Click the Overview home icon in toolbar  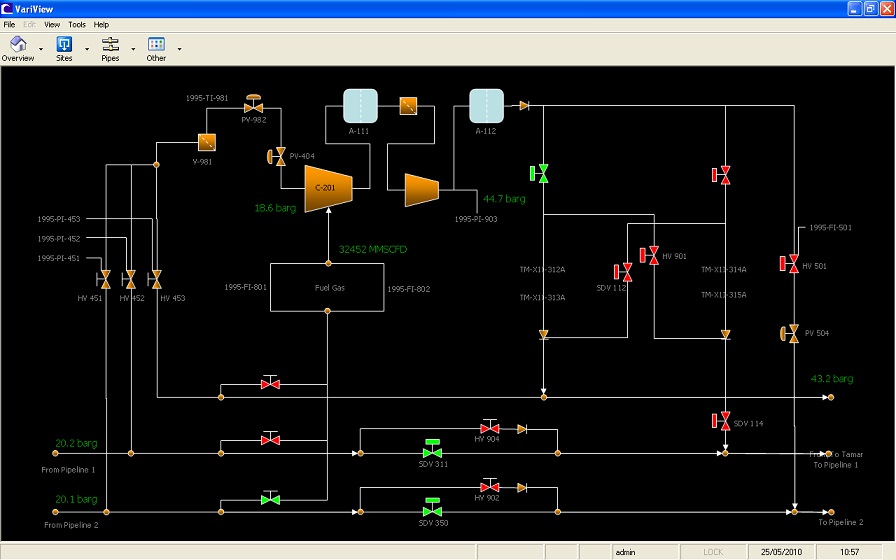point(17,44)
